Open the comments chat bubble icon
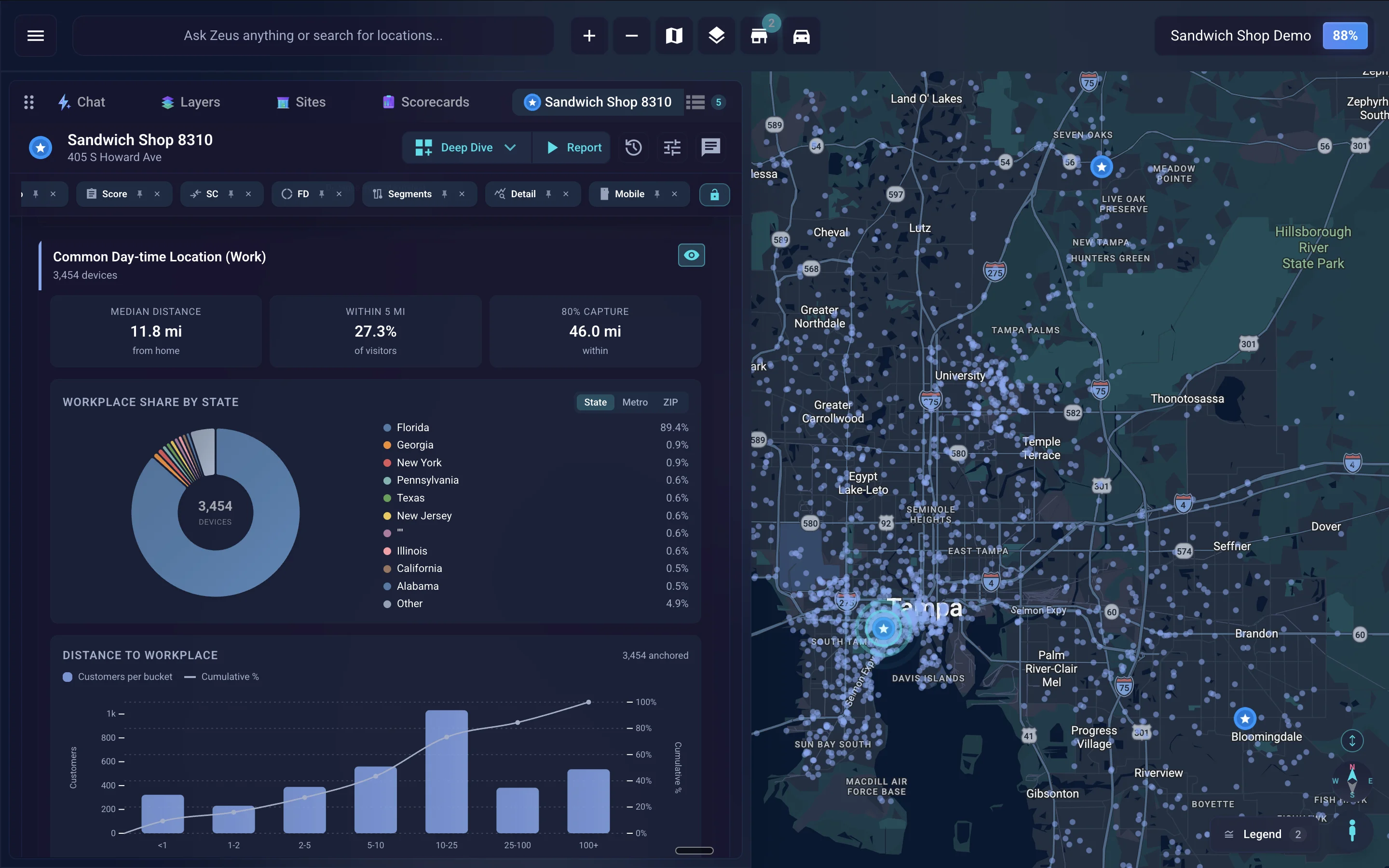1389x868 pixels. coord(710,148)
